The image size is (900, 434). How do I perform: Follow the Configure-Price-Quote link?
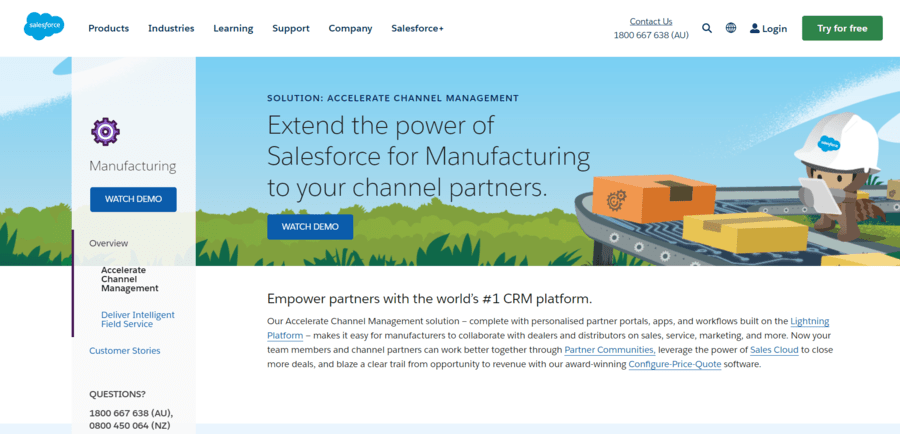674,364
